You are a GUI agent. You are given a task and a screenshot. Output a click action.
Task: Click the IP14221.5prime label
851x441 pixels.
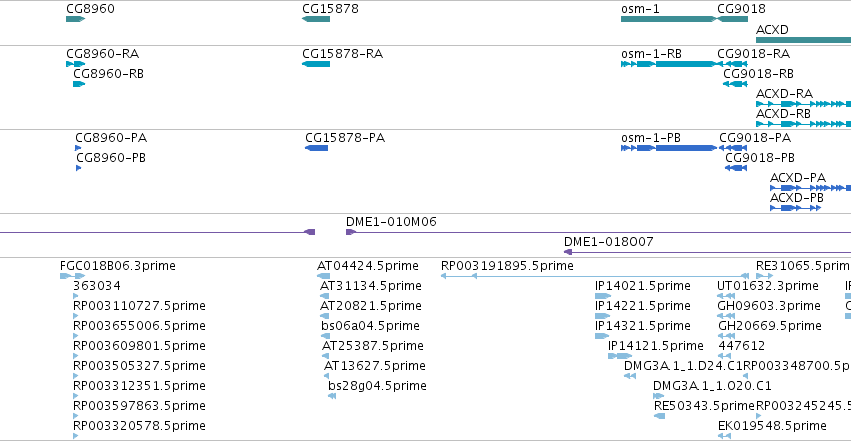[643, 306]
